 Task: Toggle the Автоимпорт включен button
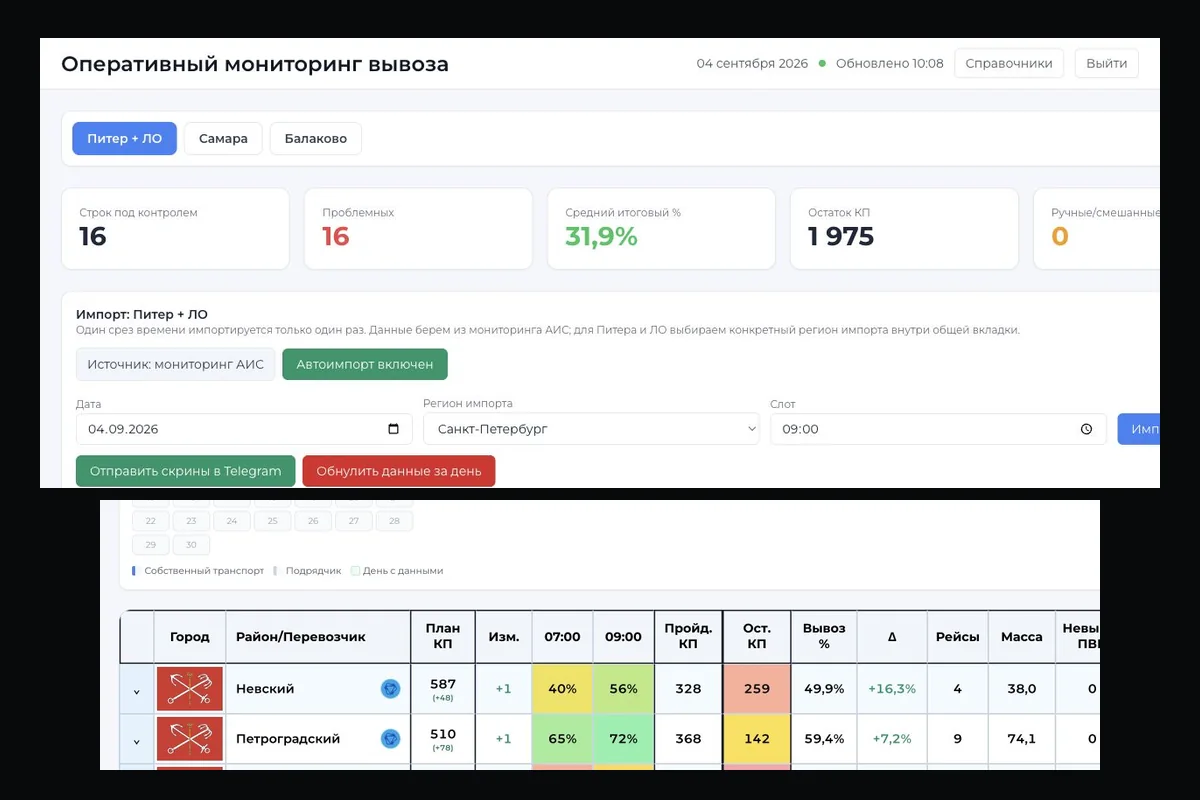point(365,364)
